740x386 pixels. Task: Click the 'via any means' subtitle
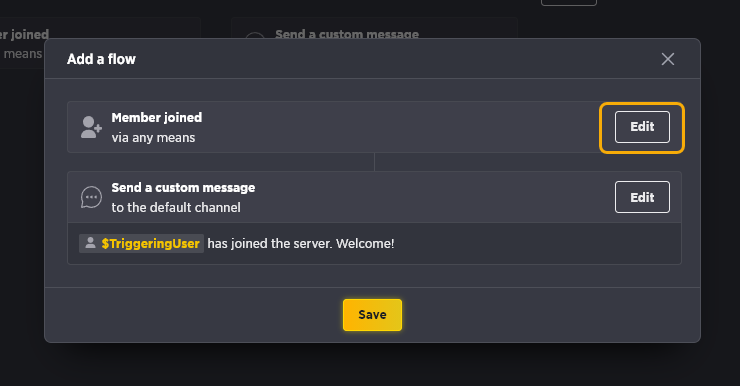pyautogui.click(x=153, y=138)
